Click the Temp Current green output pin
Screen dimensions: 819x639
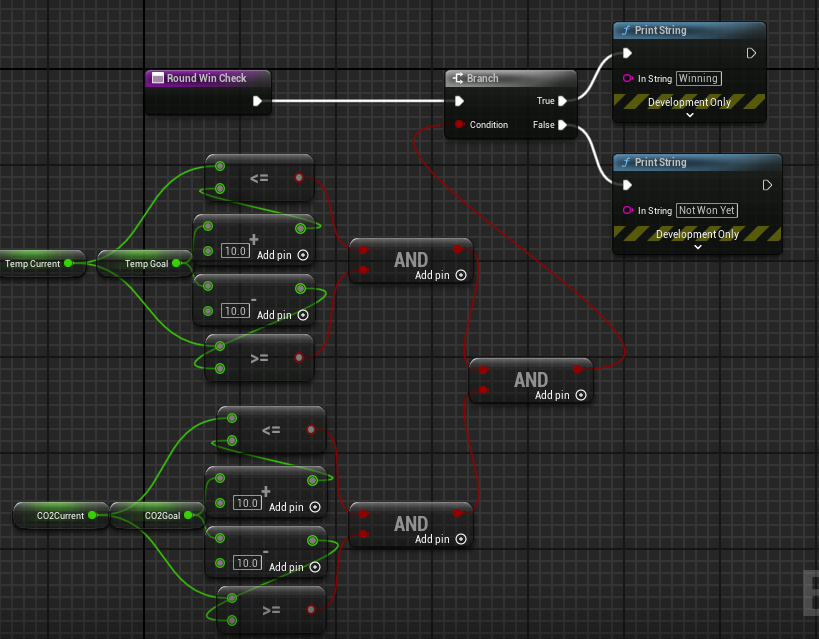[68, 264]
